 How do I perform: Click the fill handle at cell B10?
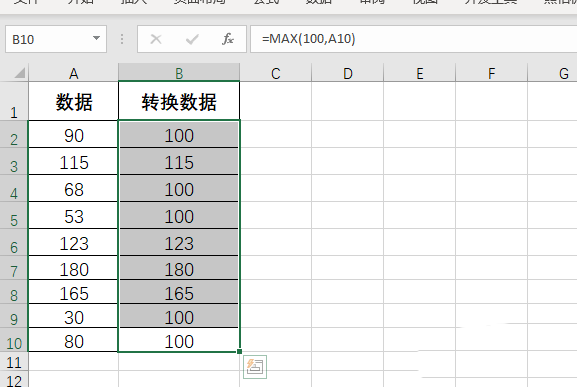pyautogui.click(x=240, y=352)
